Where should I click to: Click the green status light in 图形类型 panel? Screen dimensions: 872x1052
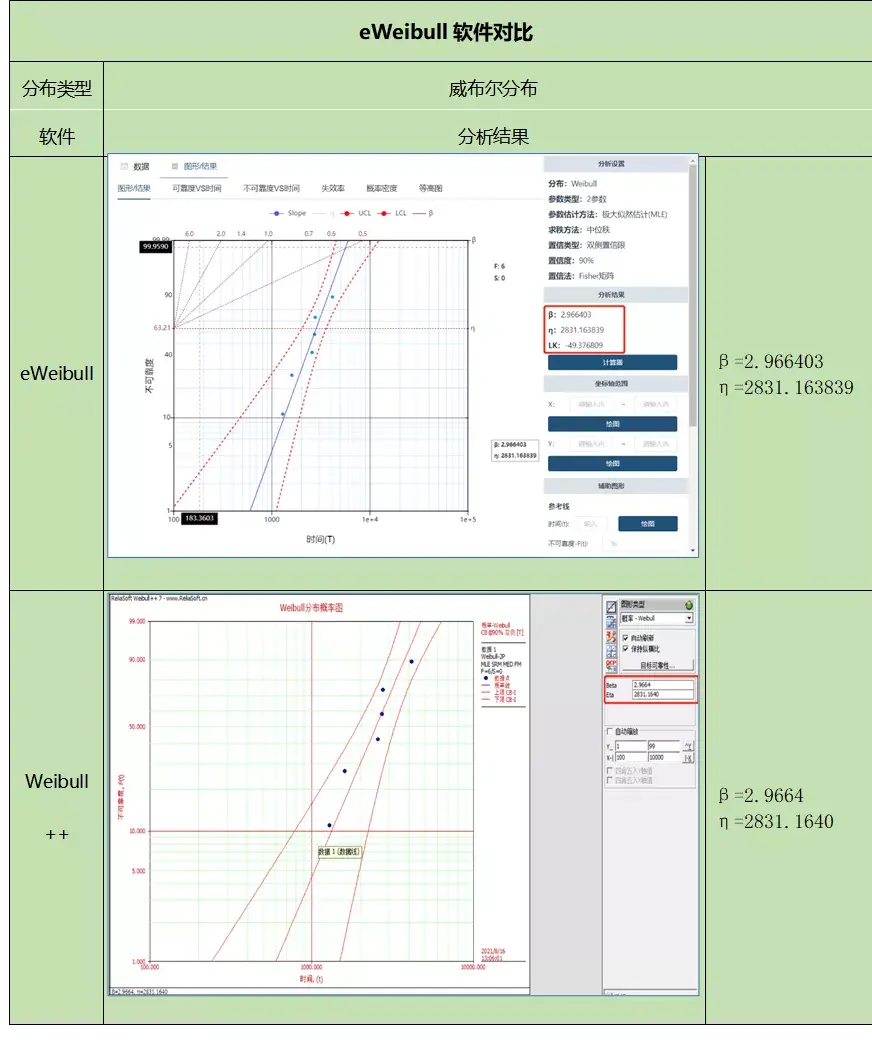[690, 603]
